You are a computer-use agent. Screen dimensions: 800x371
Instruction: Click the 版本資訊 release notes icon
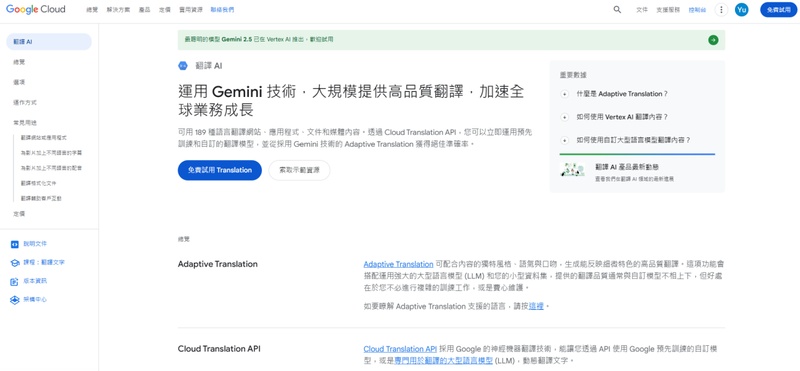coord(15,281)
